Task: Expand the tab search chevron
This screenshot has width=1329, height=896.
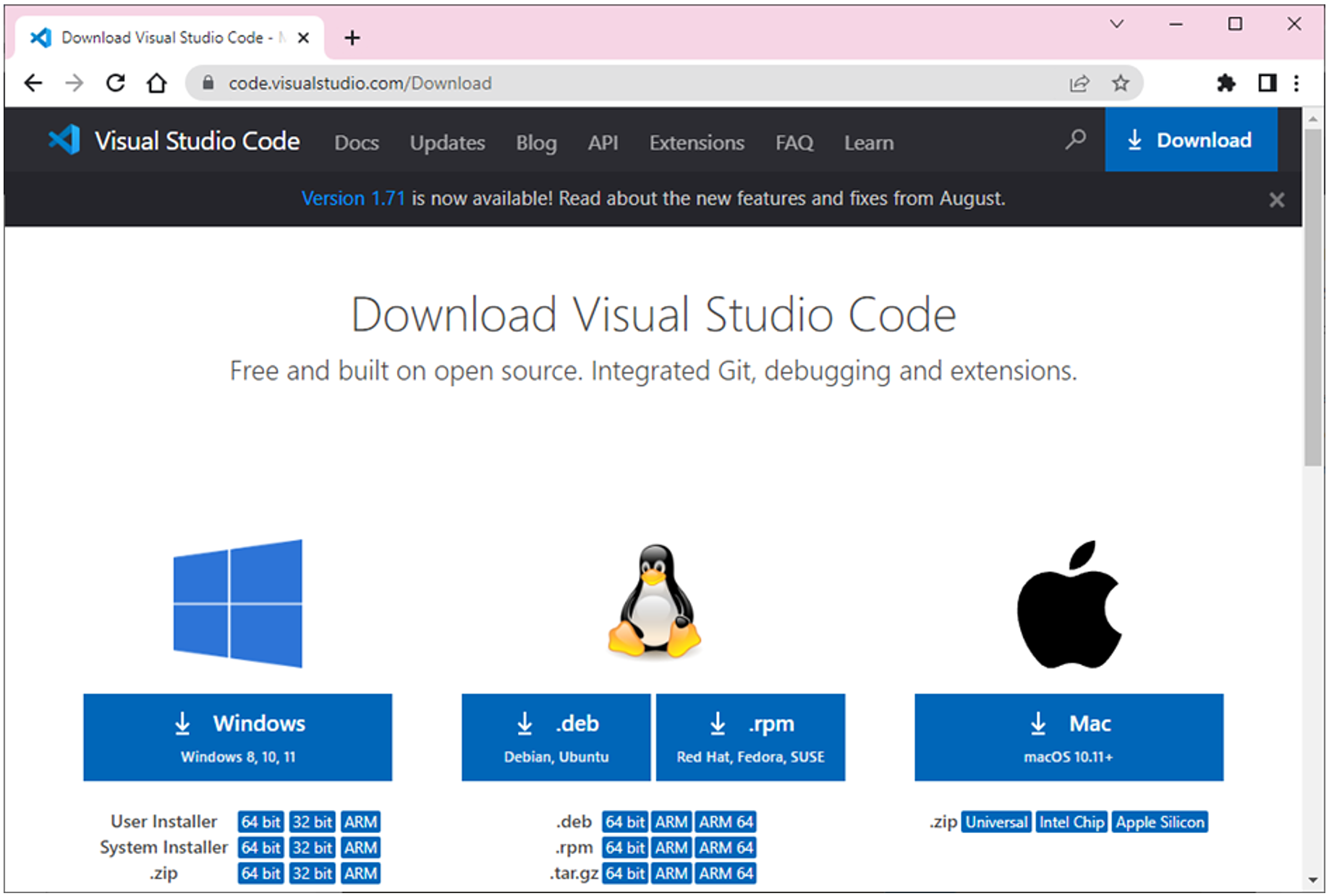Action: 1116,25
